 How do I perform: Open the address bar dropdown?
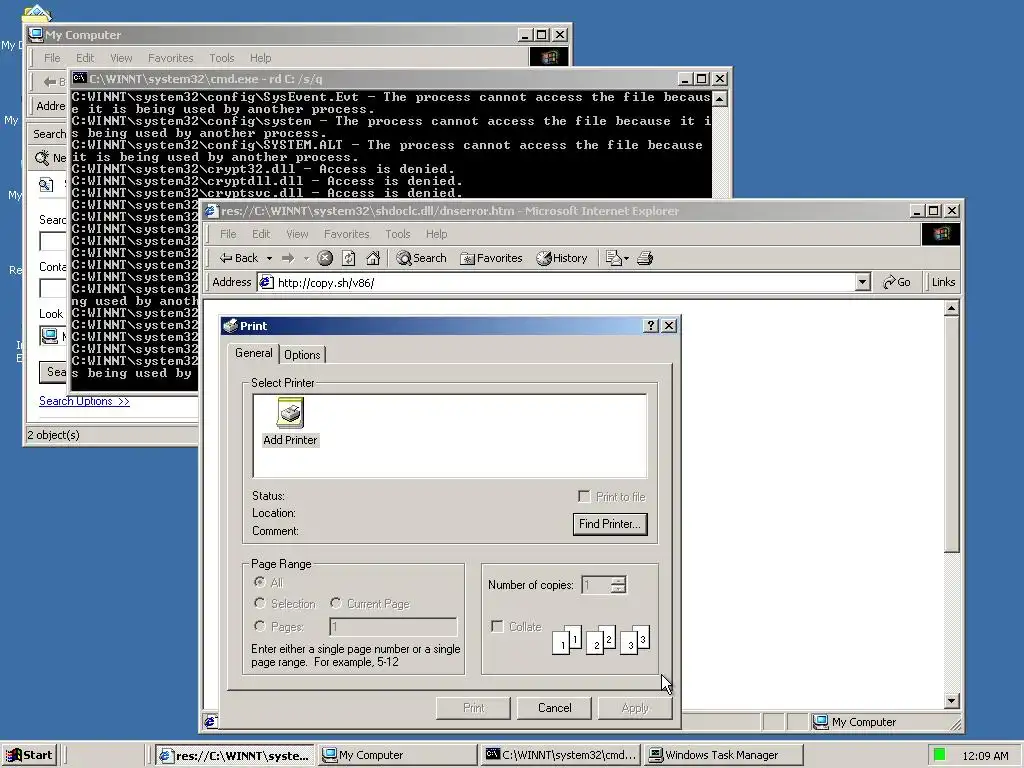tap(863, 282)
